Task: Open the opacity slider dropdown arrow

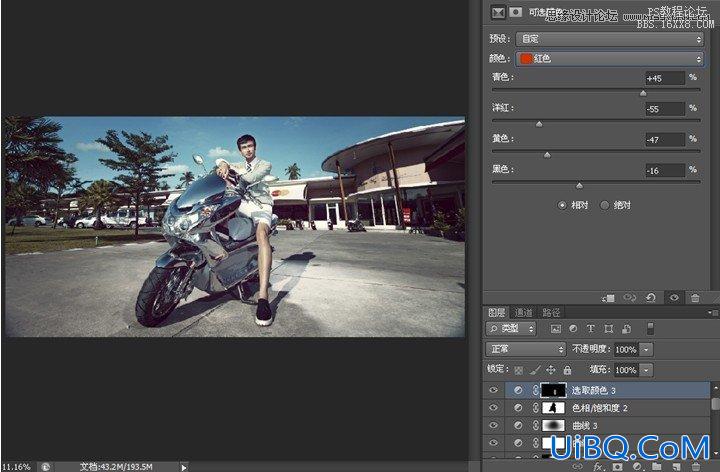Action: click(646, 350)
